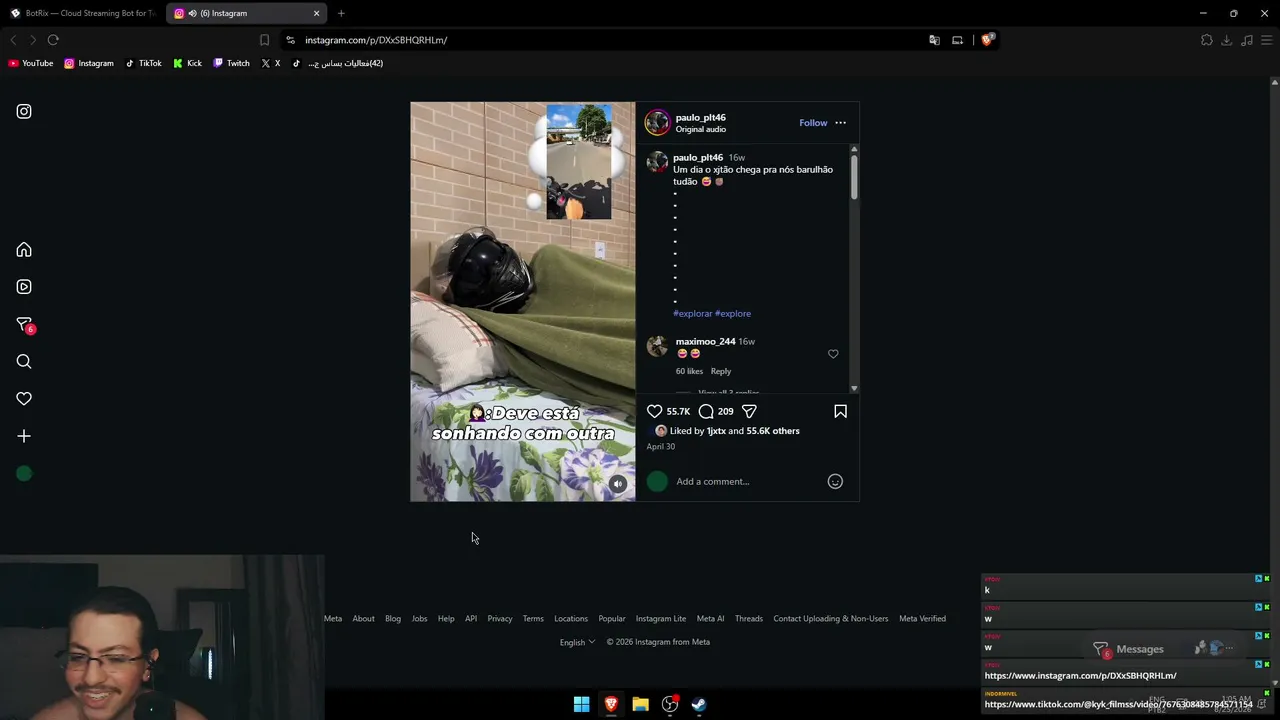The width and height of the screenshot is (1280, 720).
Task: Reload the current page
Action: (53, 40)
